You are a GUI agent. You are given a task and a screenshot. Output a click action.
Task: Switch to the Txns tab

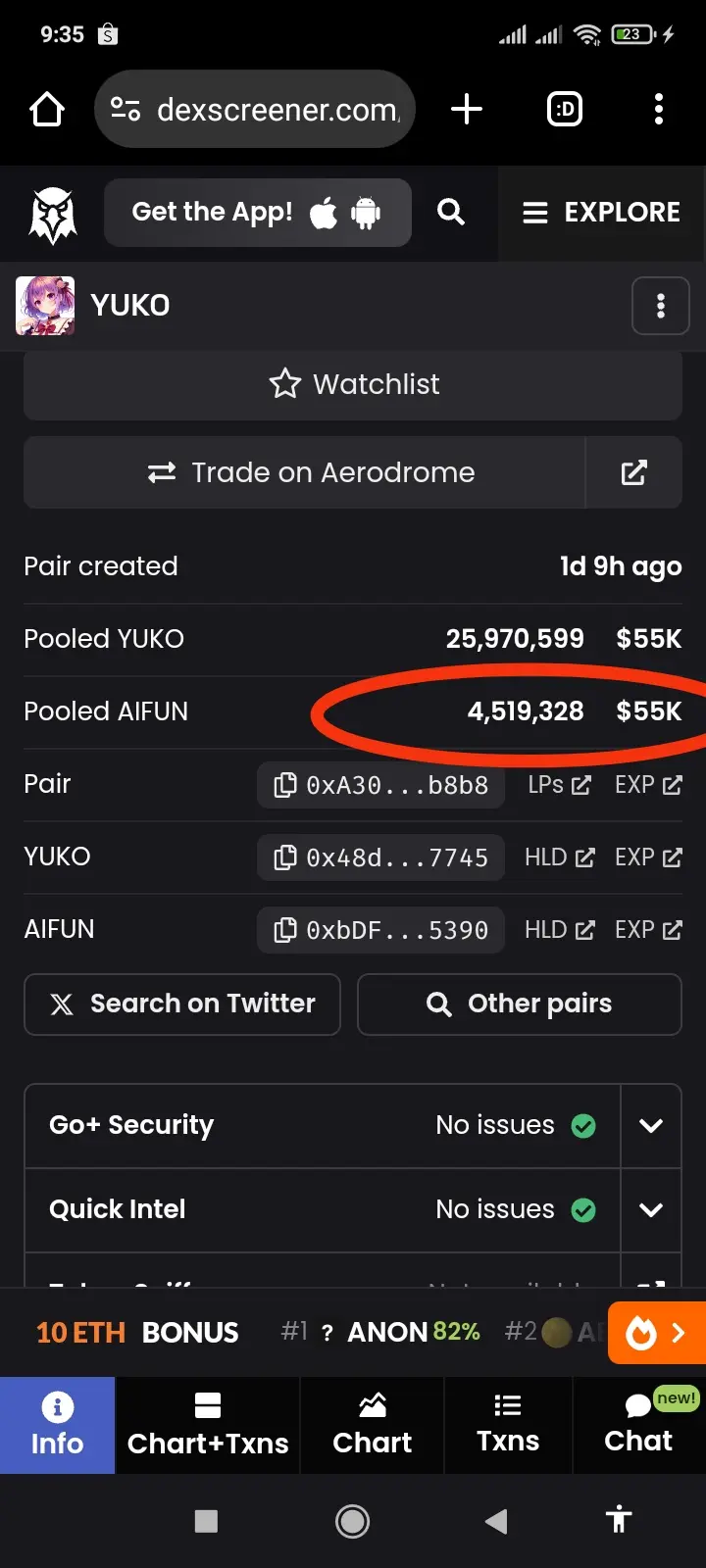click(x=508, y=1425)
